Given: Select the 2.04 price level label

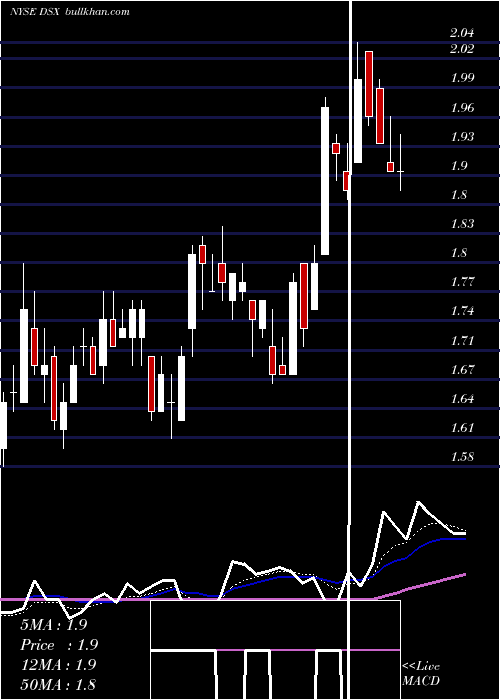Looking at the screenshot, I should click(x=462, y=33).
